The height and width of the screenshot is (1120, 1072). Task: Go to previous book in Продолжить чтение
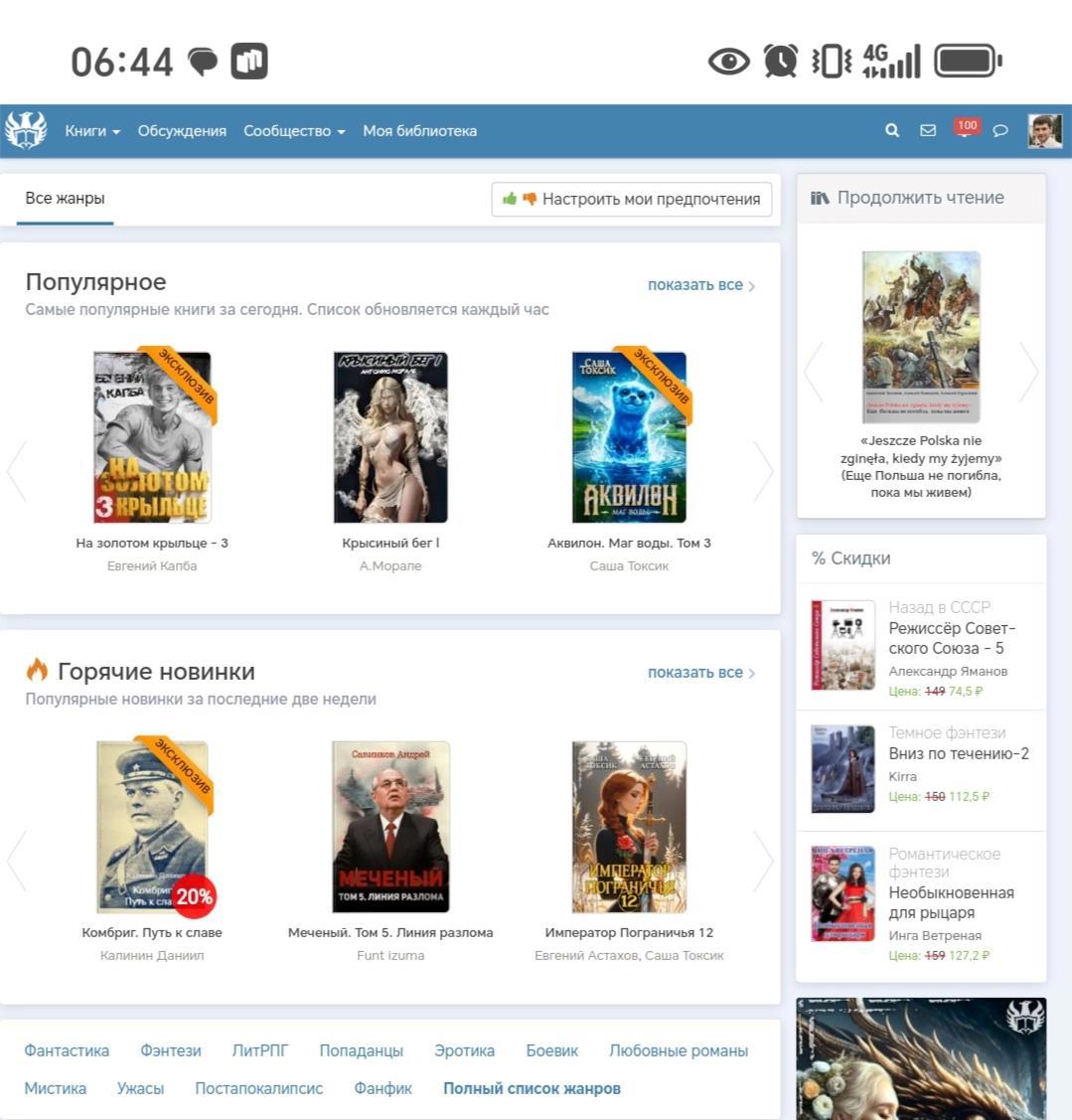[x=814, y=372]
